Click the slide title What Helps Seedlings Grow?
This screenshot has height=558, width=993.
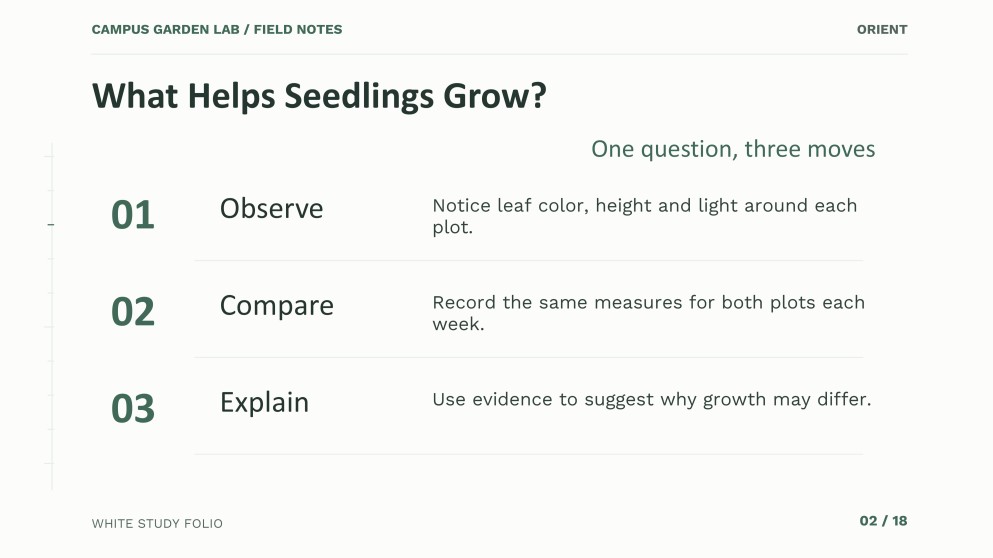pos(319,97)
